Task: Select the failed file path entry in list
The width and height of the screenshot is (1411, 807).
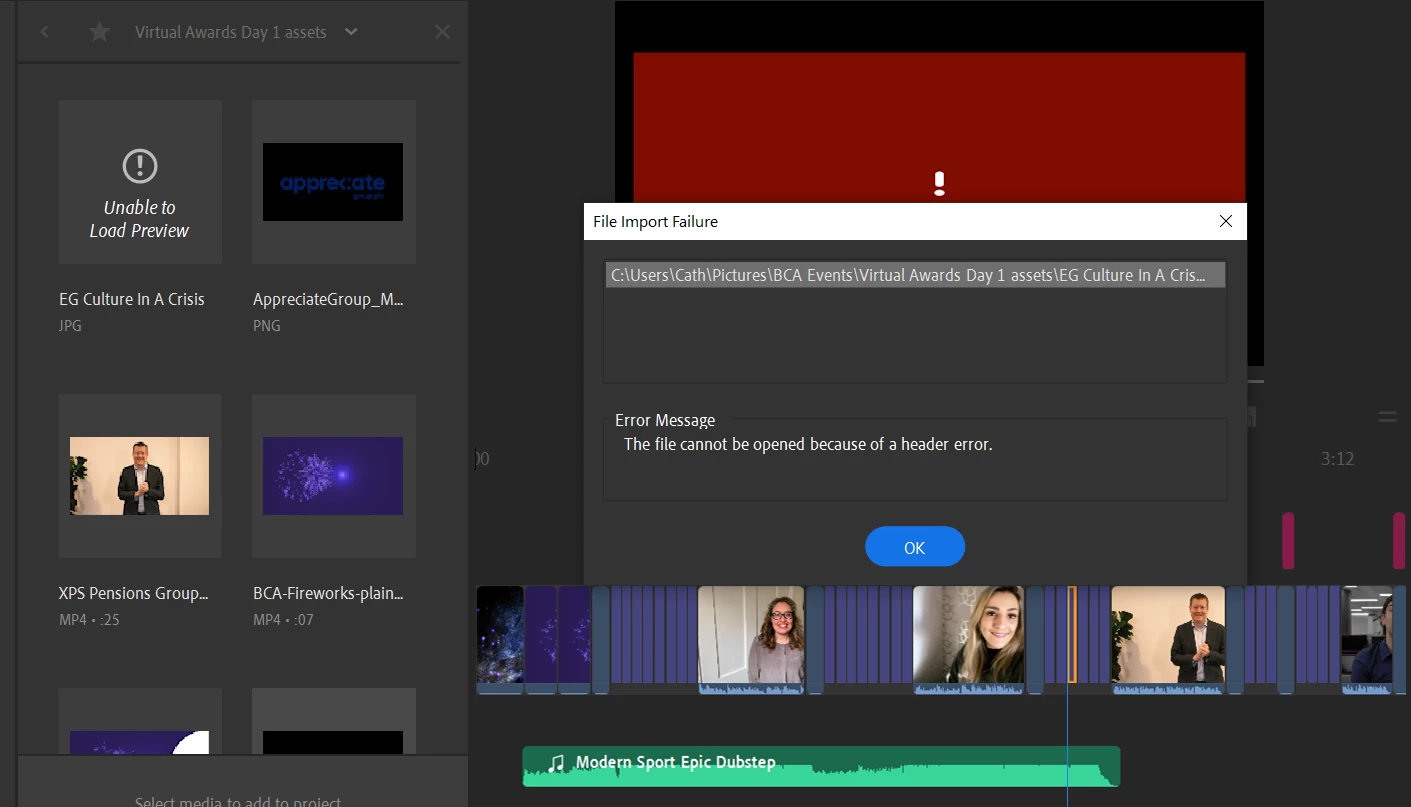Action: pyautogui.click(x=915, y=275)
